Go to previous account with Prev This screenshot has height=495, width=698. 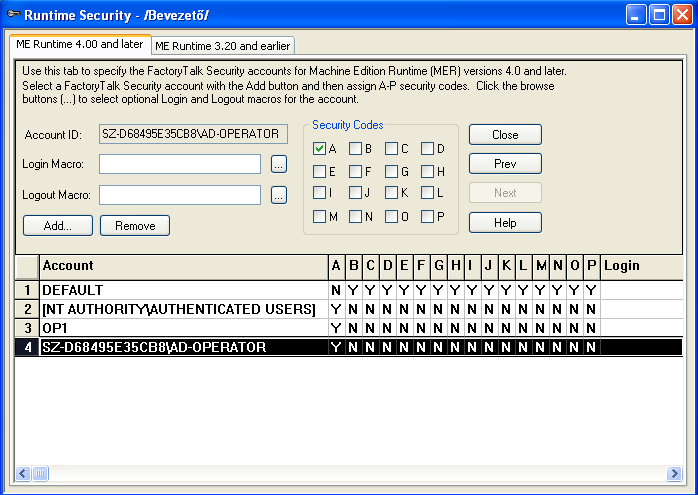(x=505, y=164)
